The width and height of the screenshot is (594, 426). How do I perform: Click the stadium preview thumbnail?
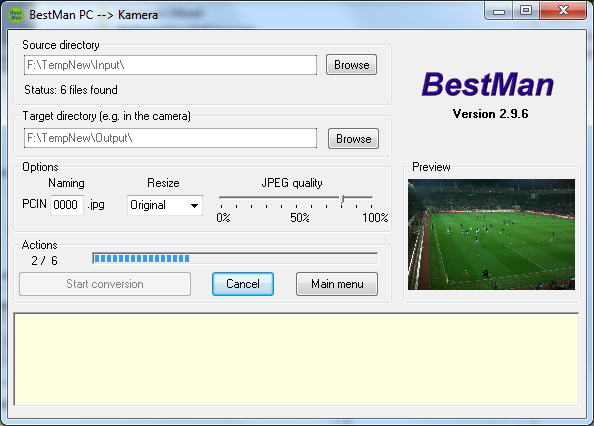(x=491, y=234)
